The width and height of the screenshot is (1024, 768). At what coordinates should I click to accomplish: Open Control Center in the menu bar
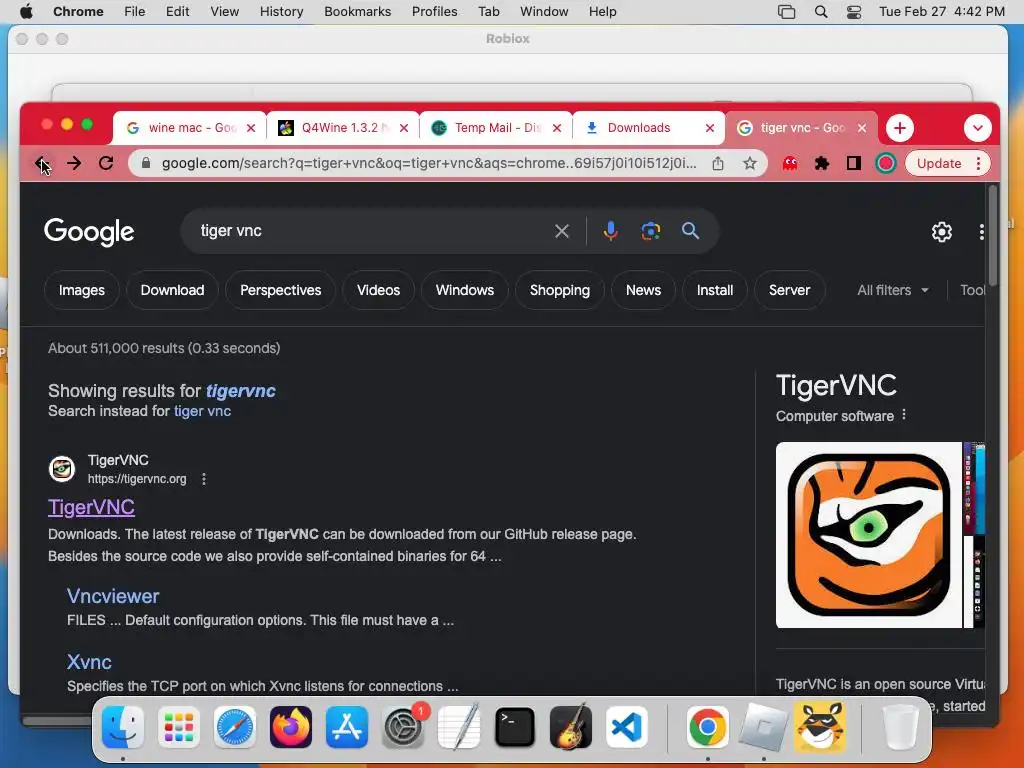[x=854, y=12]
